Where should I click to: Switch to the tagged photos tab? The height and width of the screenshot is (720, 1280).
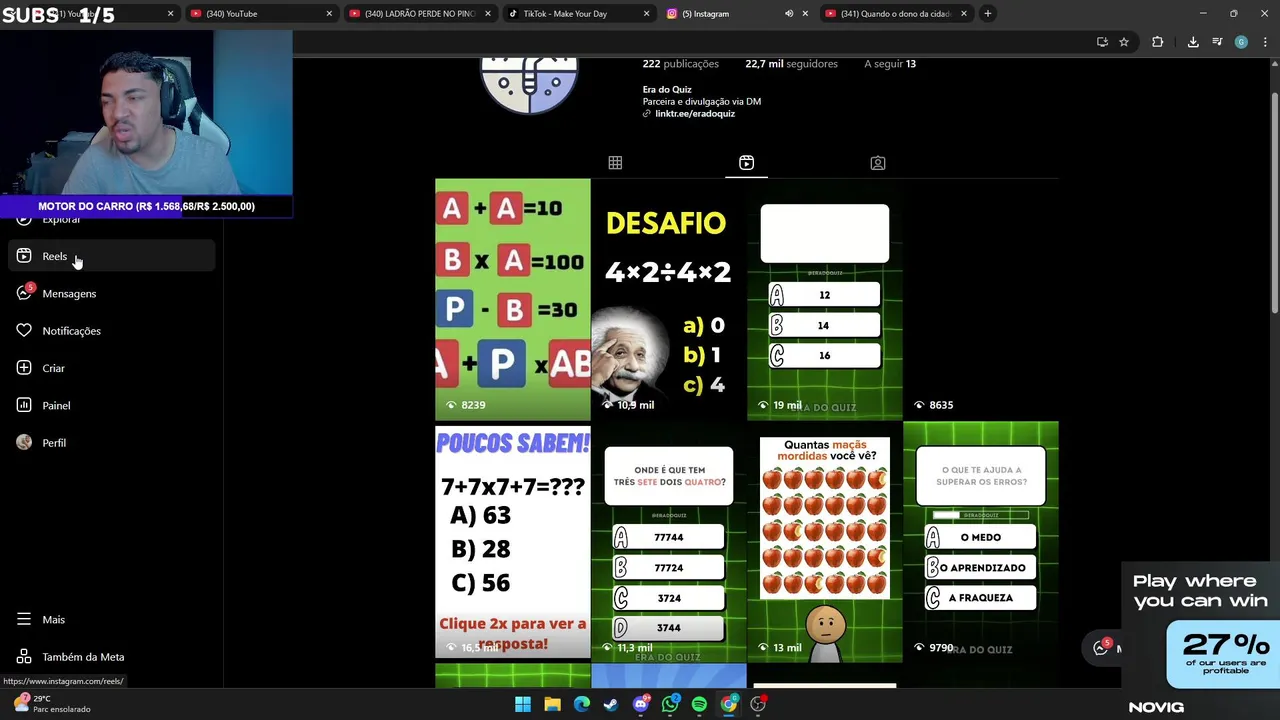[x=877, y=163]
